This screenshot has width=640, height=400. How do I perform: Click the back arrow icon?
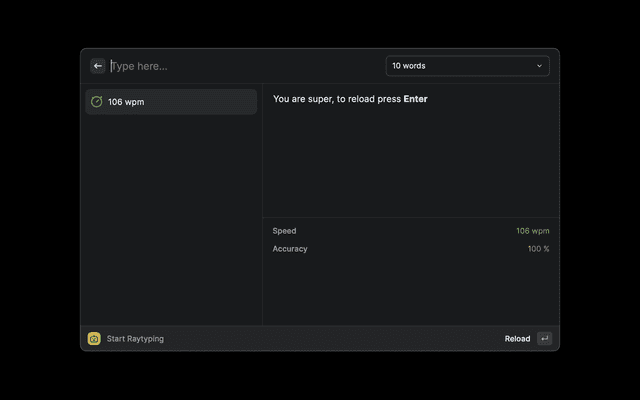click(98, 66)
